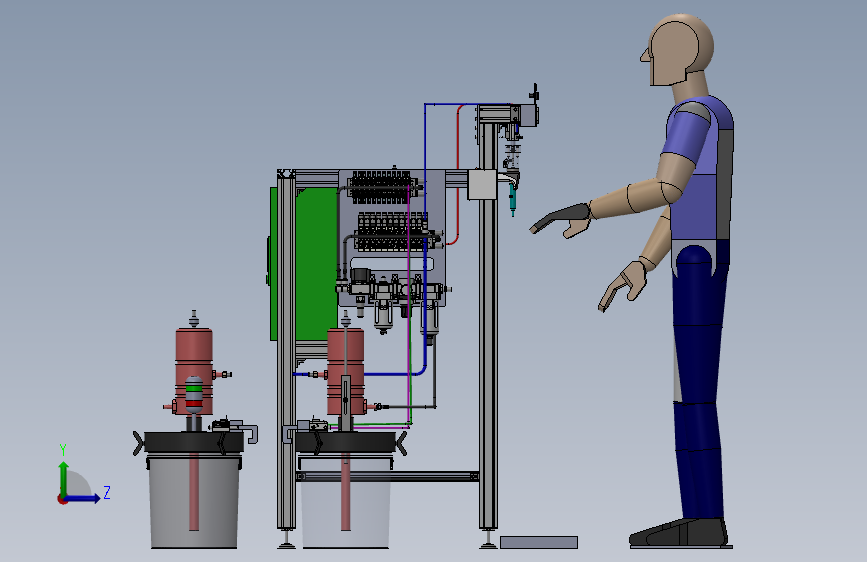Click the gray floor plate near the mannequin's feet

tap(539, 542)
